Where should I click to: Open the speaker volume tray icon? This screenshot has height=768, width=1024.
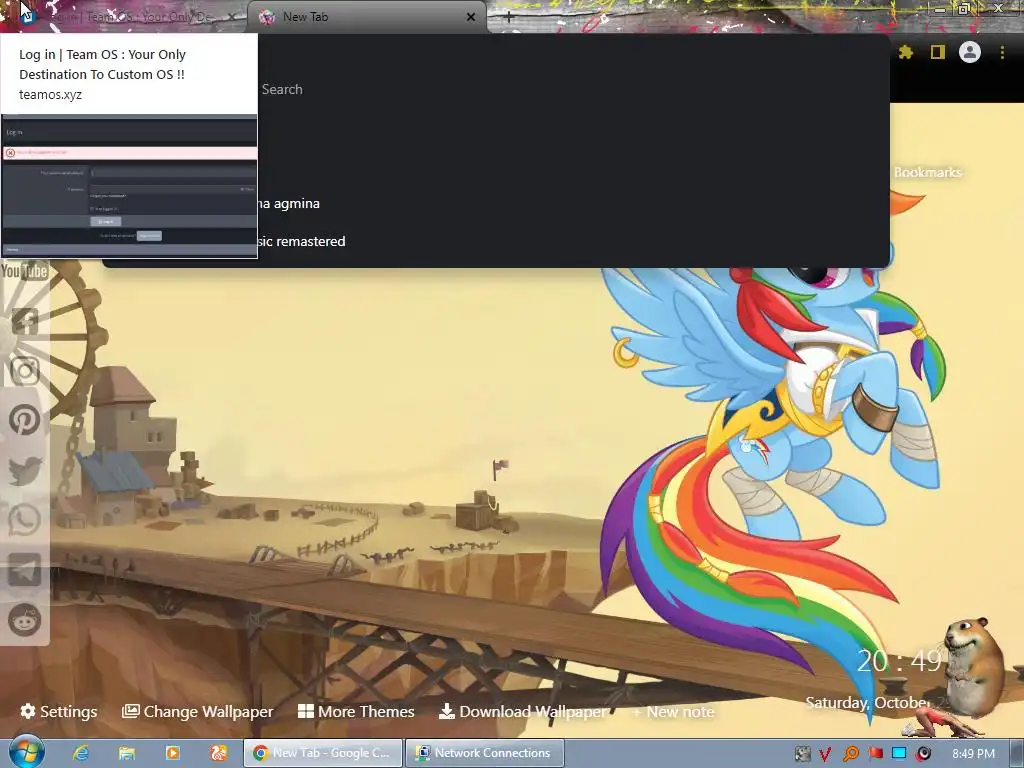(x=923, y=754)
